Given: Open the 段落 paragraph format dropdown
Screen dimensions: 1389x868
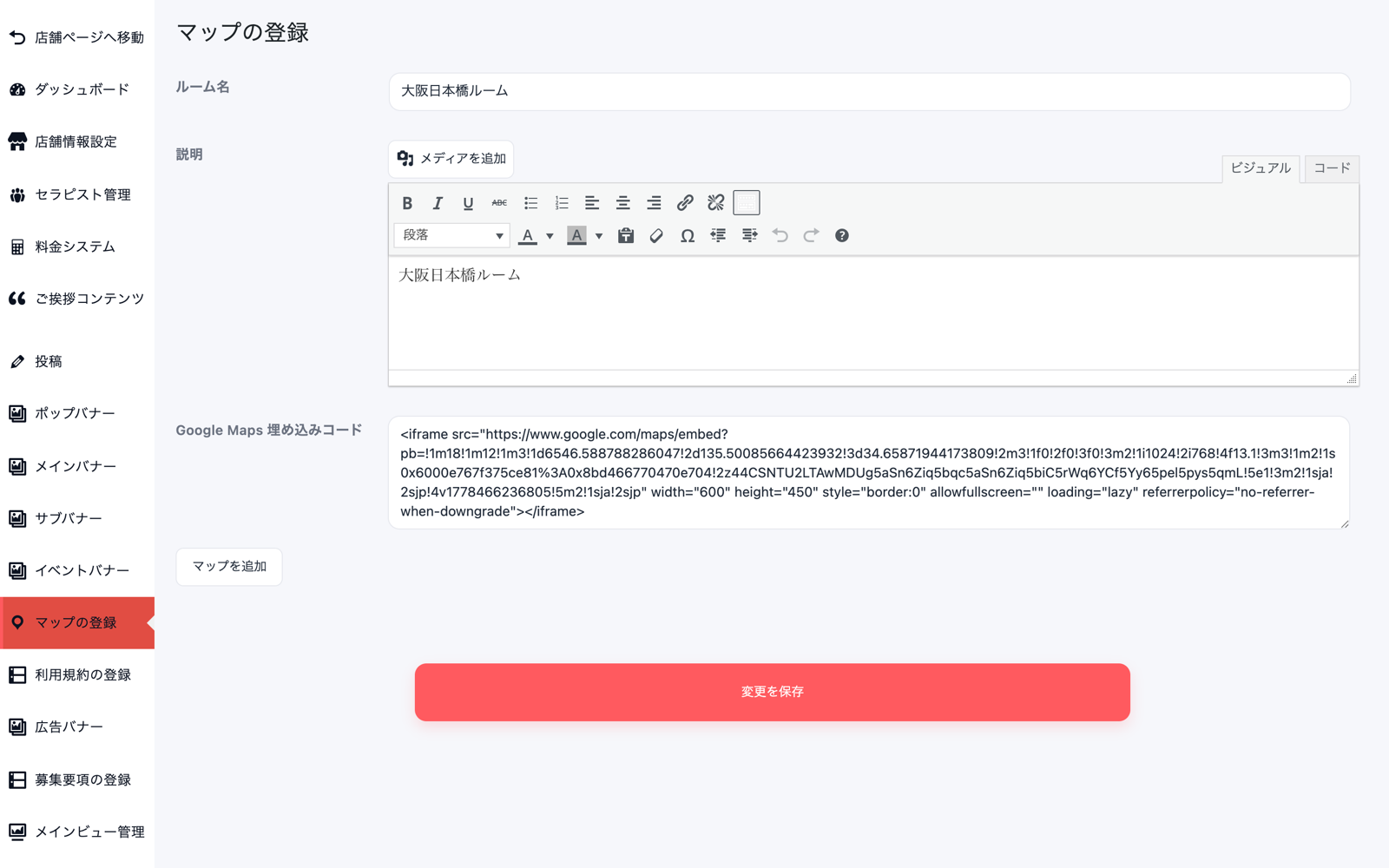Looking at the screenshot, I should [x=451, y=235].
